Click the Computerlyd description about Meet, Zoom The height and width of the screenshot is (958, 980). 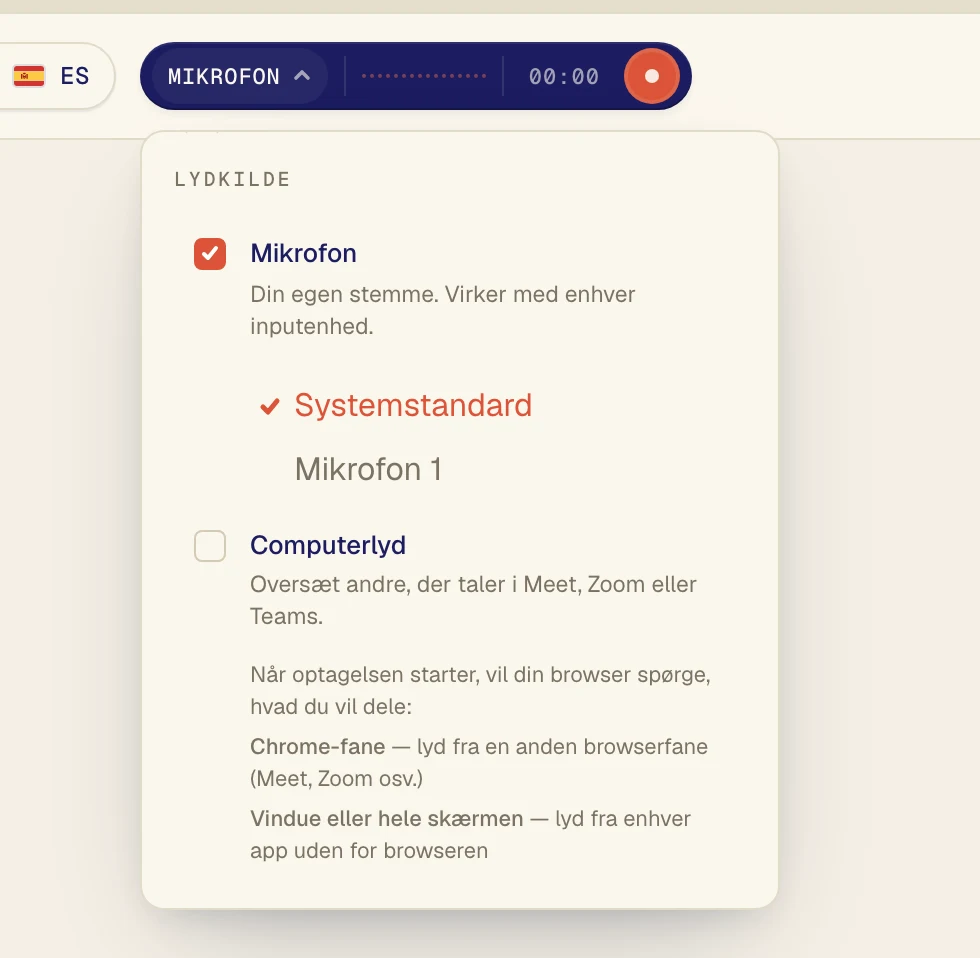(x=473, y=600)
